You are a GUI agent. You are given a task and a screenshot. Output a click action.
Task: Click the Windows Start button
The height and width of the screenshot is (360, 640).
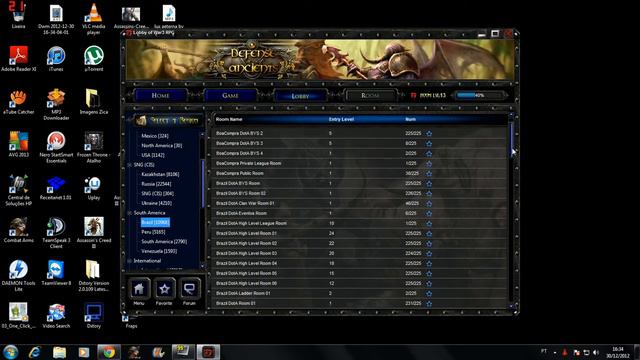11,352
